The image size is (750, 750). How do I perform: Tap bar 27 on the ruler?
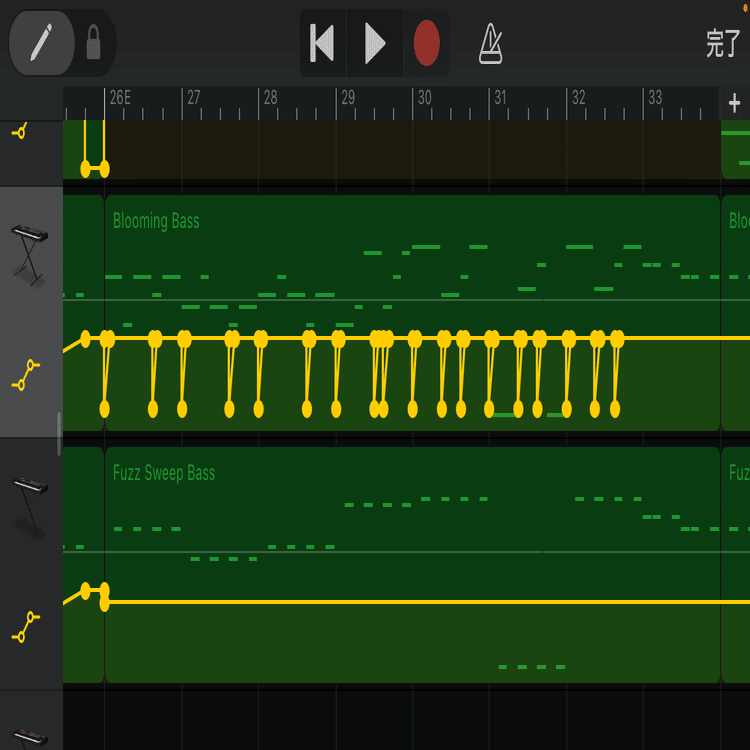[x=193, y=98]
